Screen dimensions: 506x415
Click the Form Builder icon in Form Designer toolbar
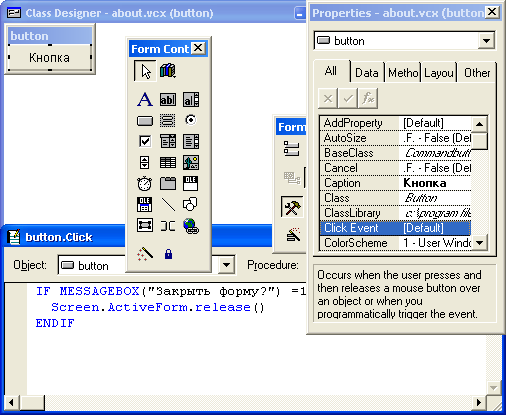tap(293, 235)
